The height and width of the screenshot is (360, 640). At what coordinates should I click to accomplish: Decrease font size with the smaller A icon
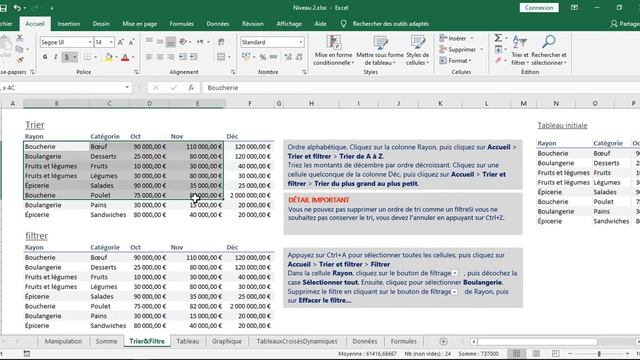(131, 42)
